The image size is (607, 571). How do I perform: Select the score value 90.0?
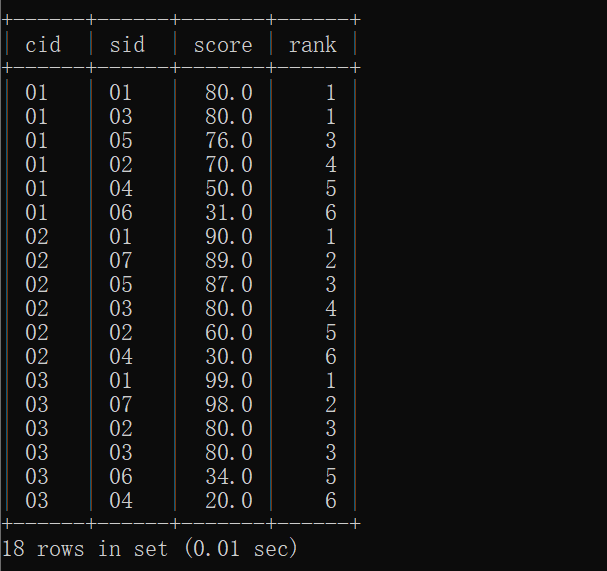click(x=229, y=237)
